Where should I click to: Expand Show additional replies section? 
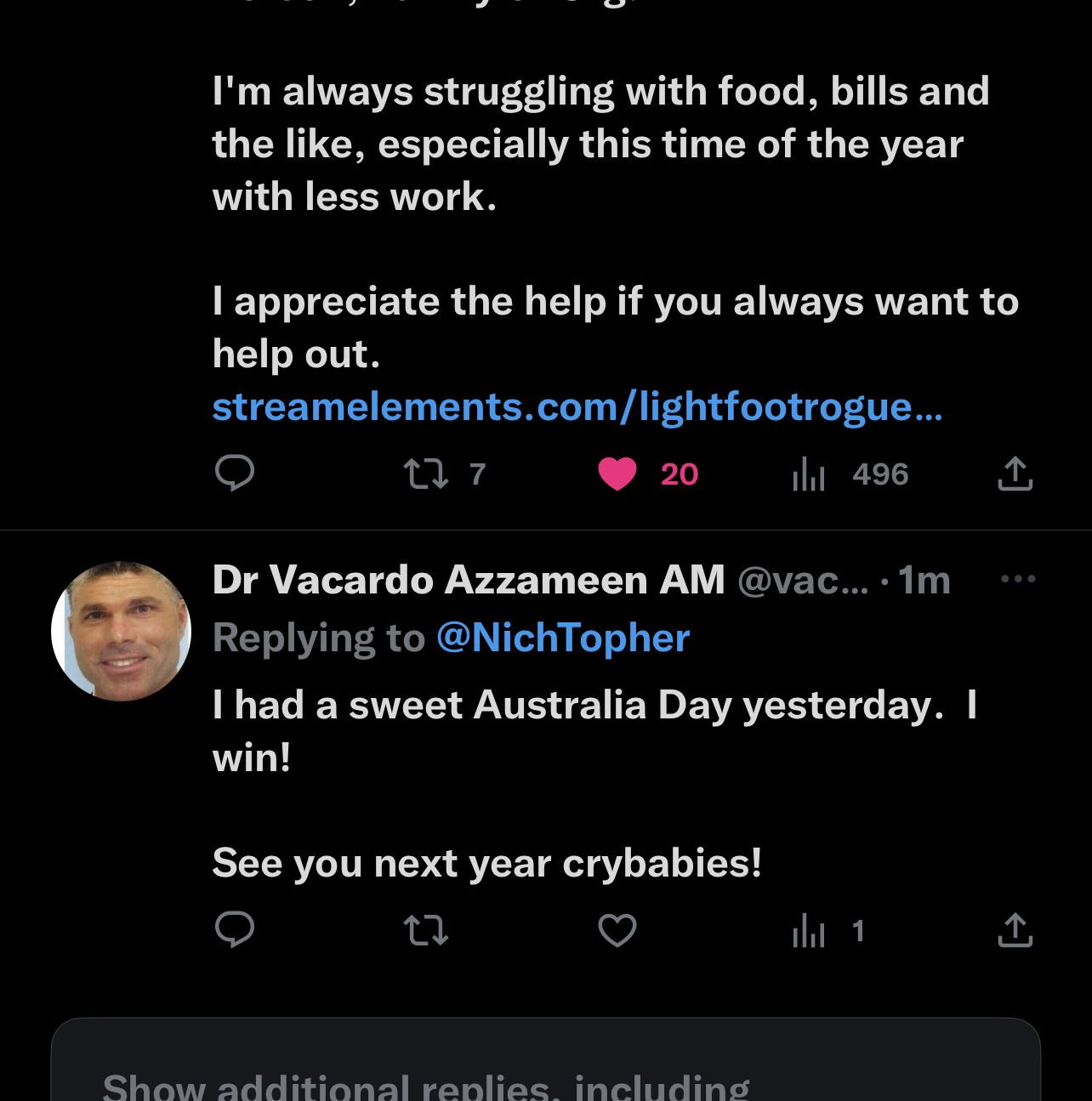pyautogui.click(x=425, y=1084)
